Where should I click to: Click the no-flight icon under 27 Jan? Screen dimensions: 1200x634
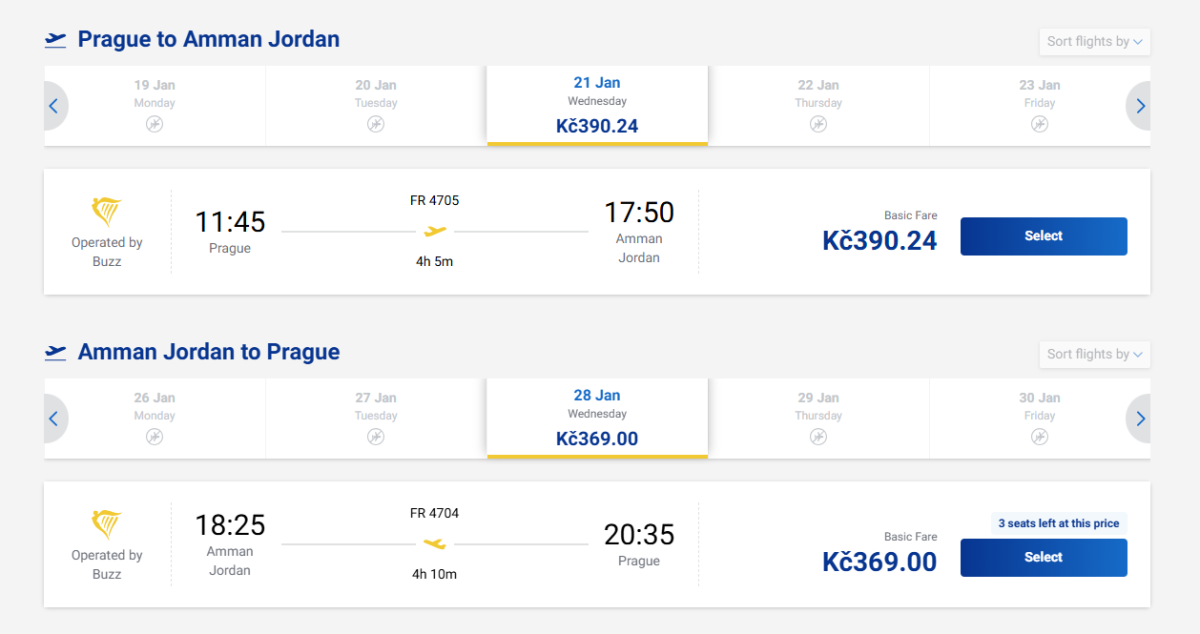click(x=375, y=437)
